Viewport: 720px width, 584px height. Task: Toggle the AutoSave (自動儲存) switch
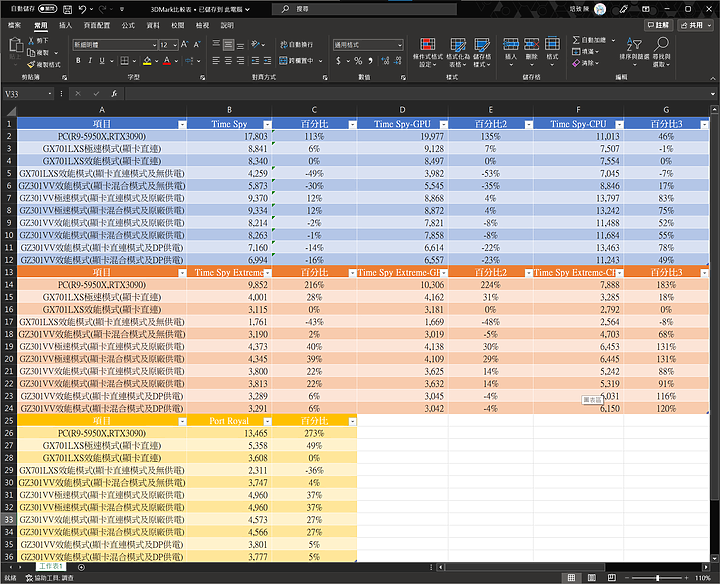(48, 9)
